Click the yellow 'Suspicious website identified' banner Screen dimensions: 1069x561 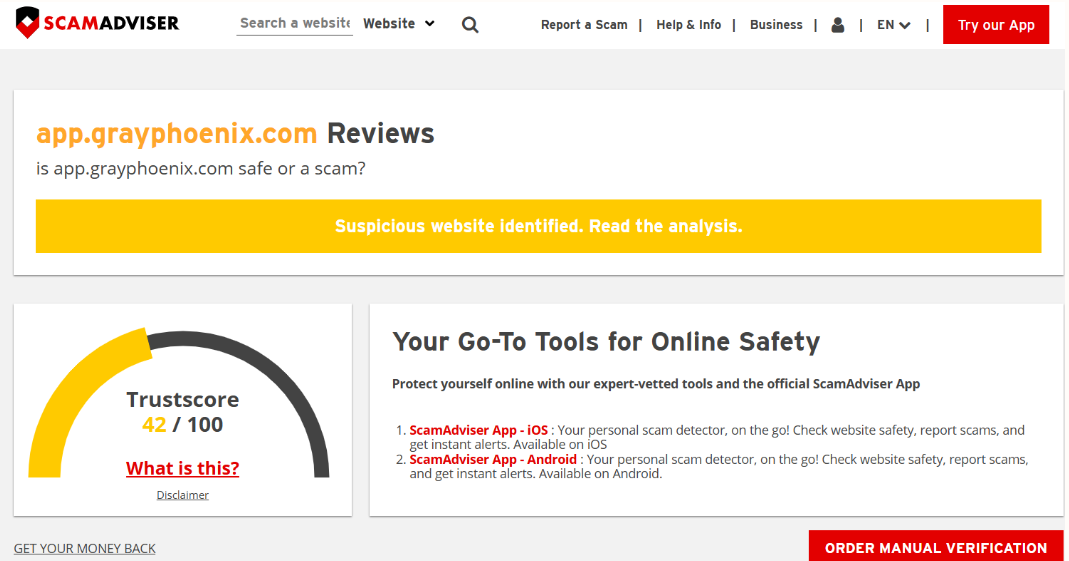[538, 226]
